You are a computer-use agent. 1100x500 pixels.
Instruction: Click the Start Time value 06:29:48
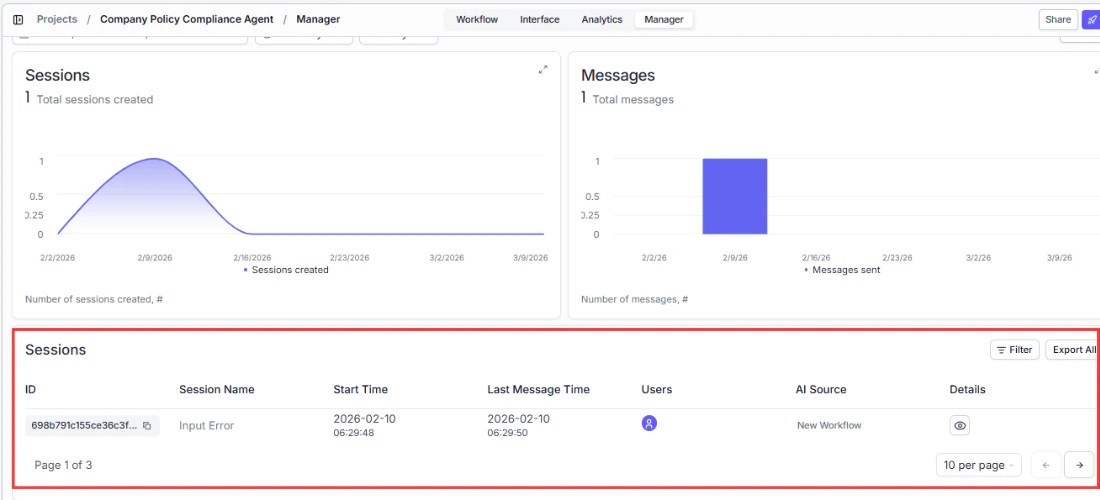tap(354, 433)
